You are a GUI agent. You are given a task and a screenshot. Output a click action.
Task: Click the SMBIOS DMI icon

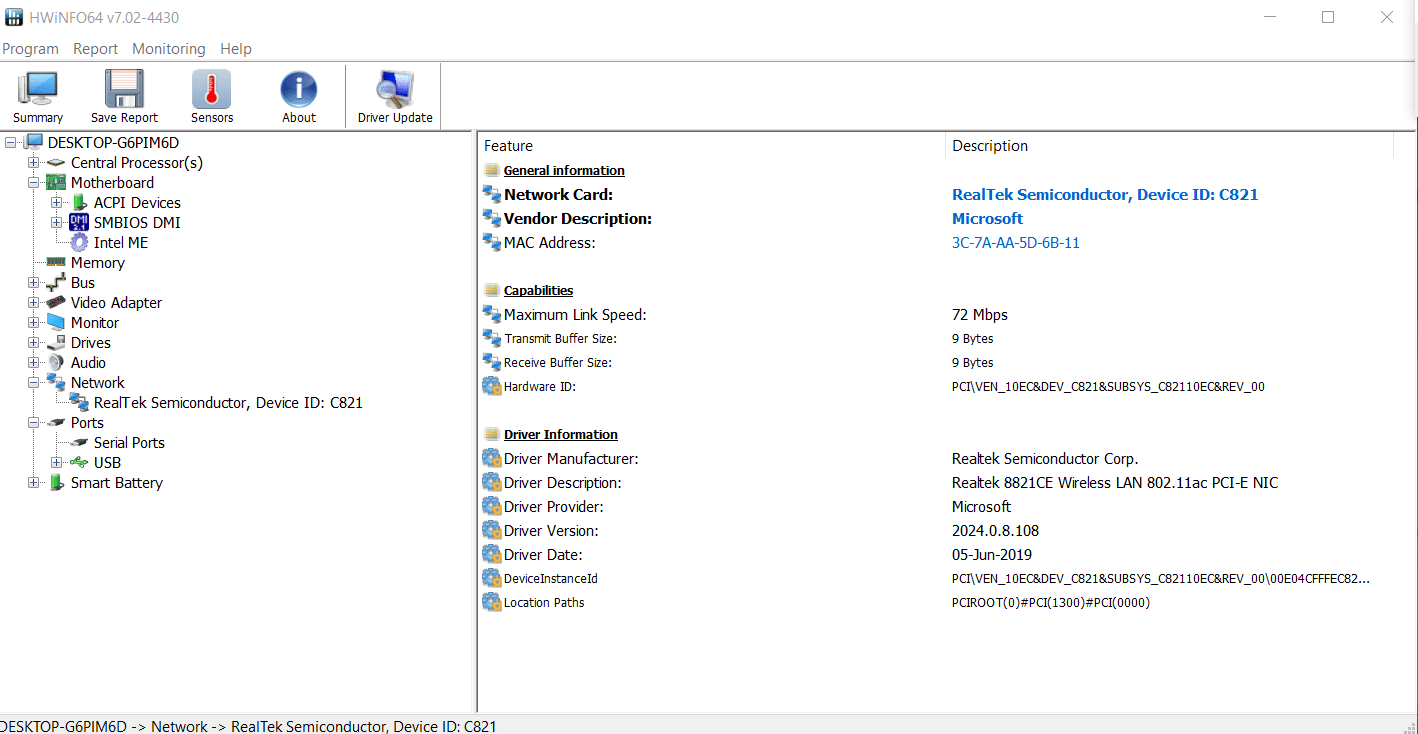(79, 222)
